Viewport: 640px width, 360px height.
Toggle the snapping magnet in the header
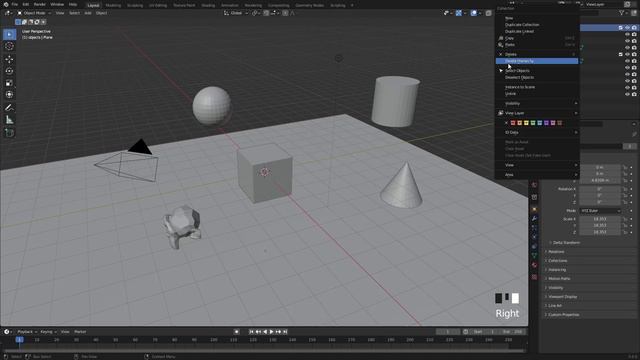pyautogui.click(x=266, y=13)
